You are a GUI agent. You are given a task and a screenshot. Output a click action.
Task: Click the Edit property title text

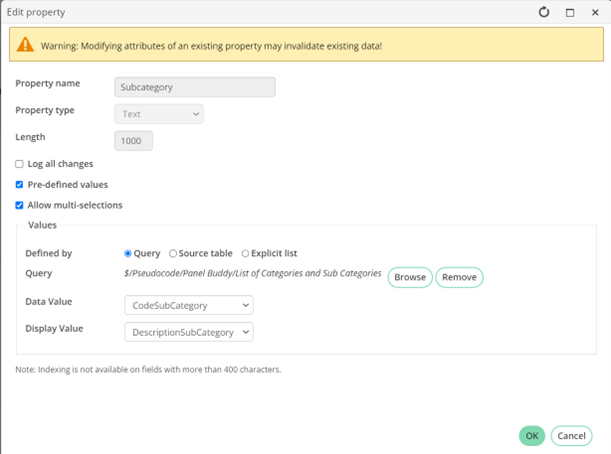click(36, 12)
